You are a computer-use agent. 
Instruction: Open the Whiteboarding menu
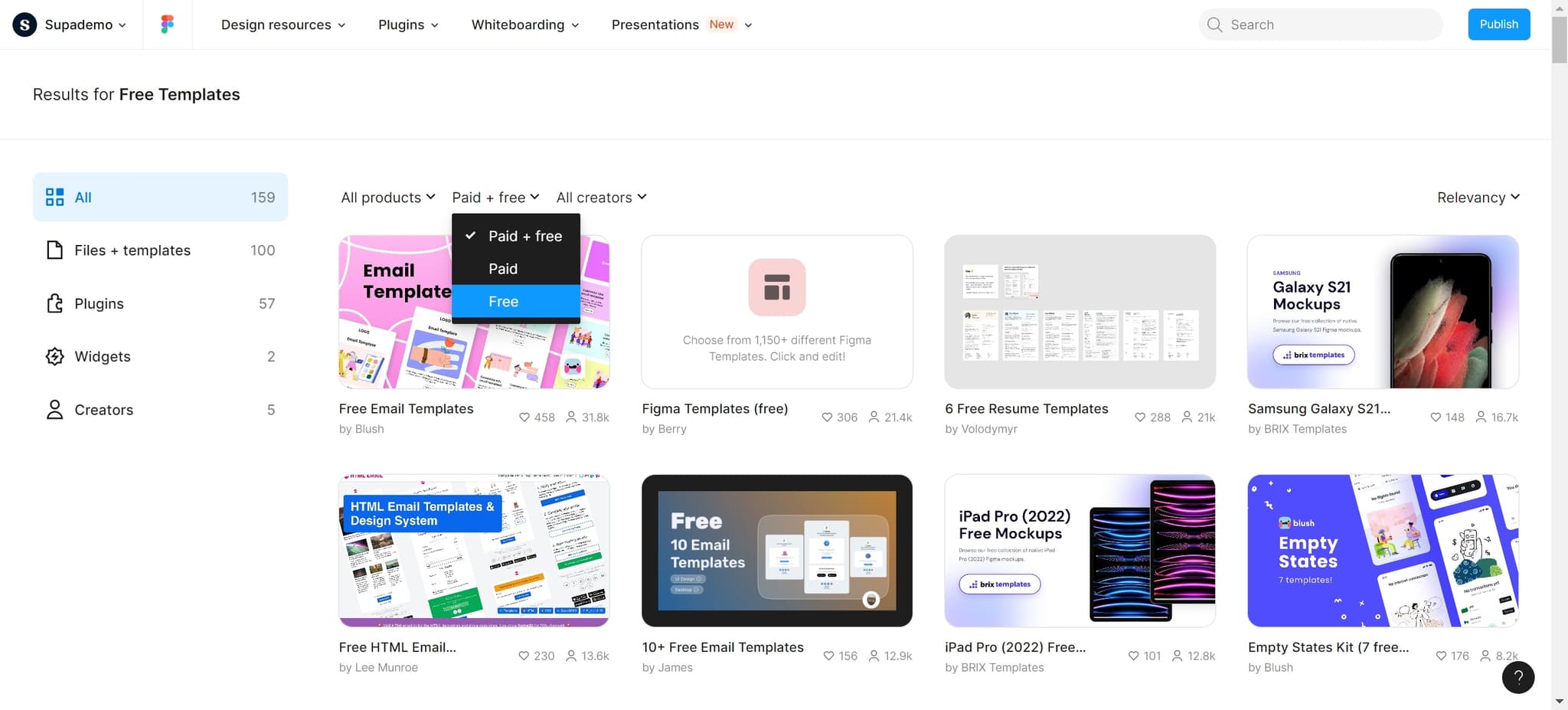click(525, 25)
